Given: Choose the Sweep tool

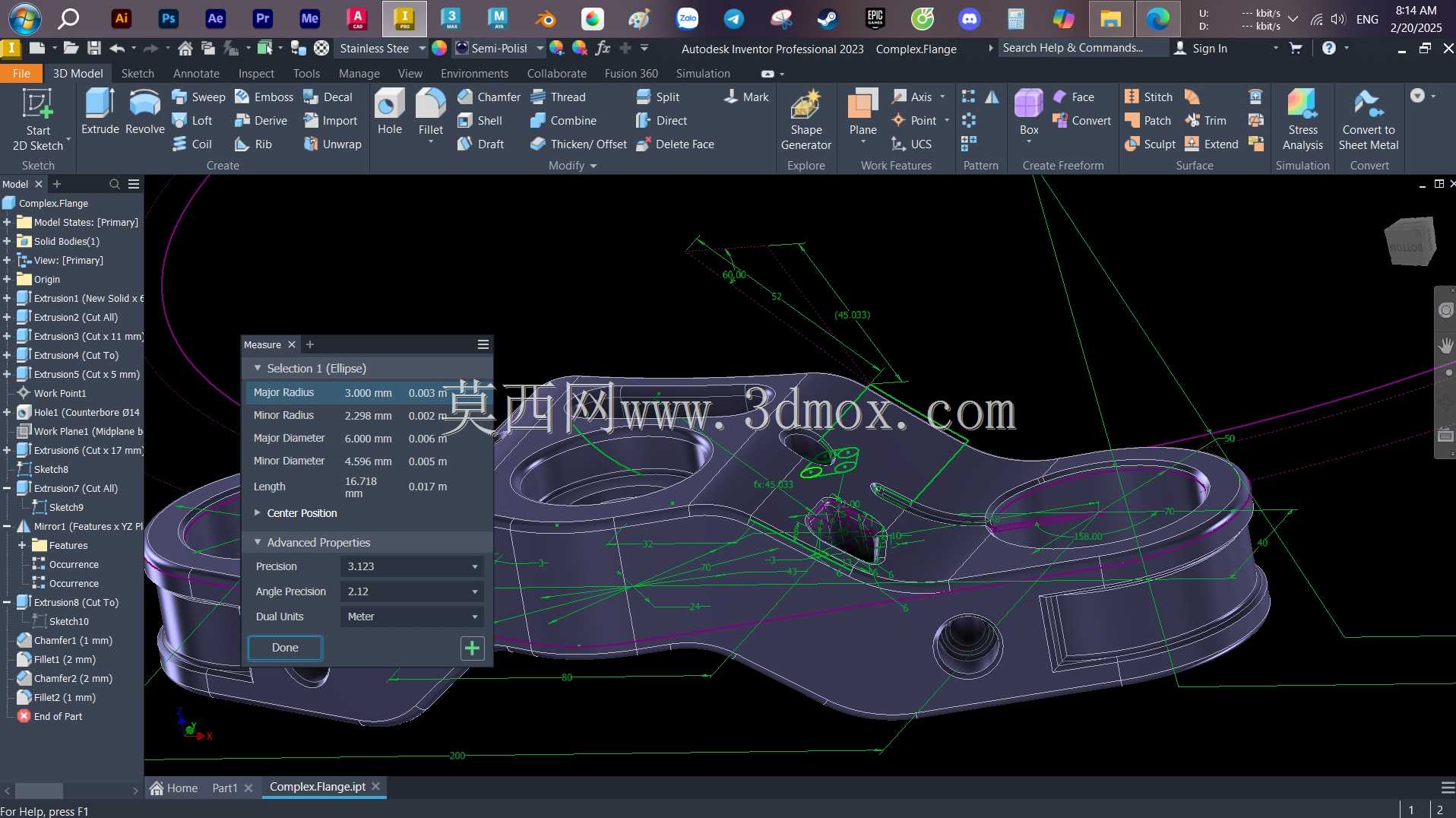Looking at the screenshot, I should click(198, 97).
